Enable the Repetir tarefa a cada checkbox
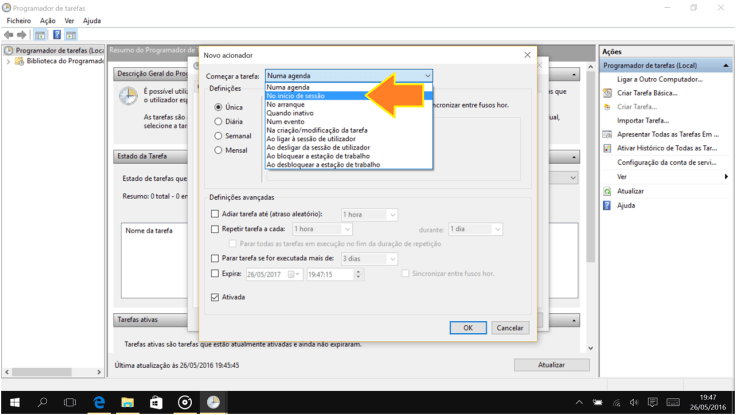Viewport: 736px width, 415px height. (215, 229)
